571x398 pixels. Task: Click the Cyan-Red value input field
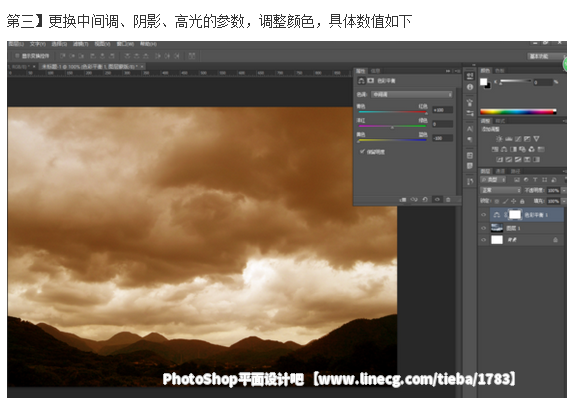point(443,110)
